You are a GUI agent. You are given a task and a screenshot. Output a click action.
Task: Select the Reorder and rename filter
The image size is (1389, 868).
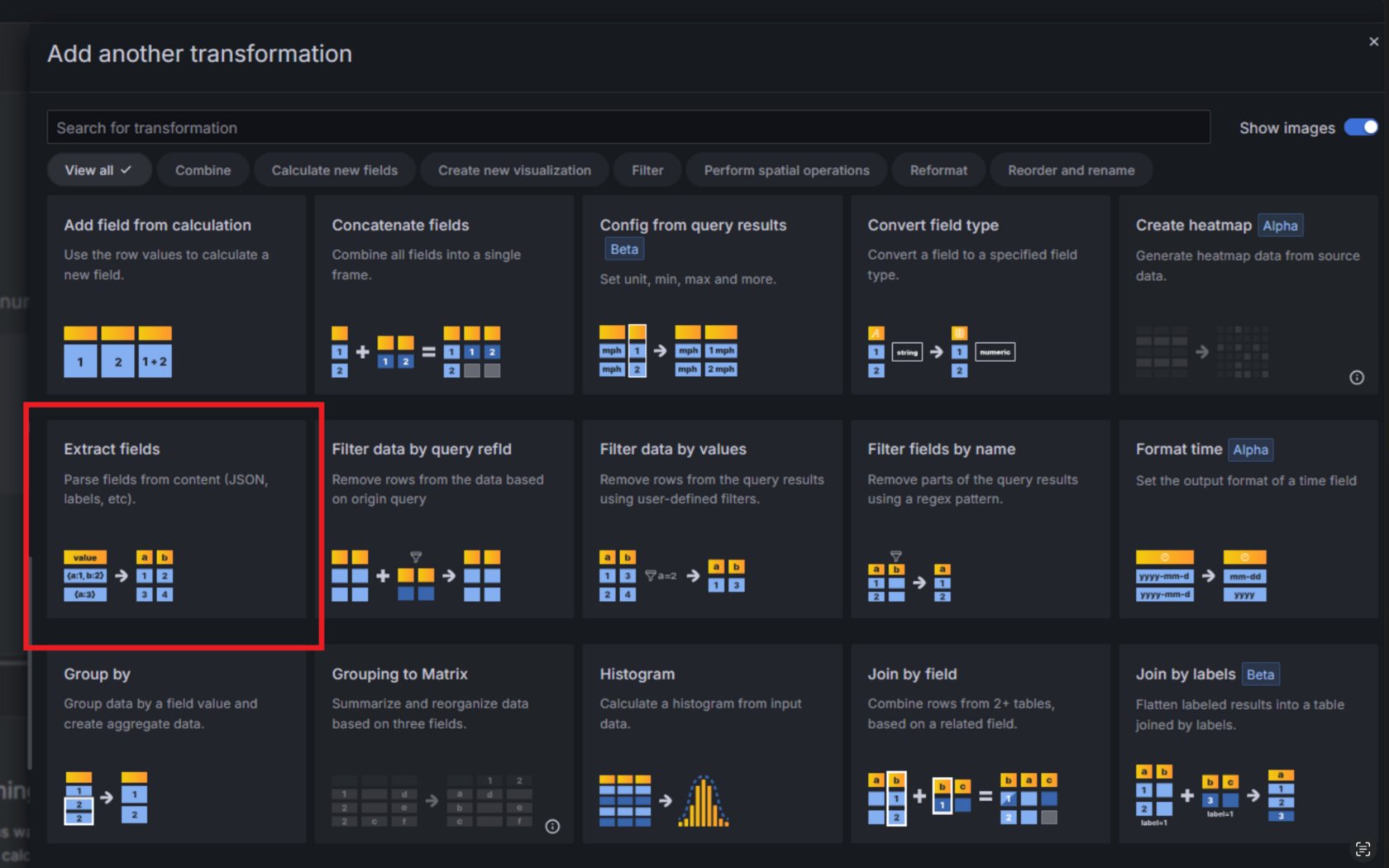pyautogui.click(x=1071, y=170)
